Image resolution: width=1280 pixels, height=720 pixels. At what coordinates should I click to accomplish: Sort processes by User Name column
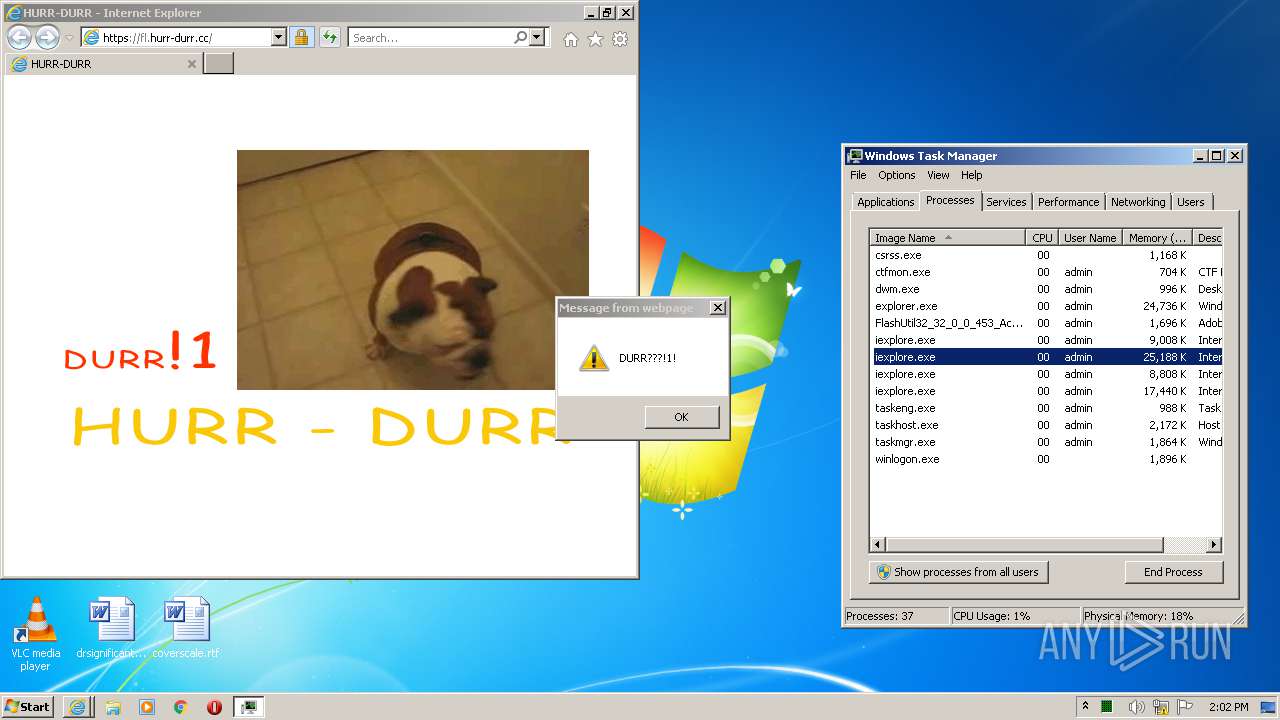point(1089,238)
